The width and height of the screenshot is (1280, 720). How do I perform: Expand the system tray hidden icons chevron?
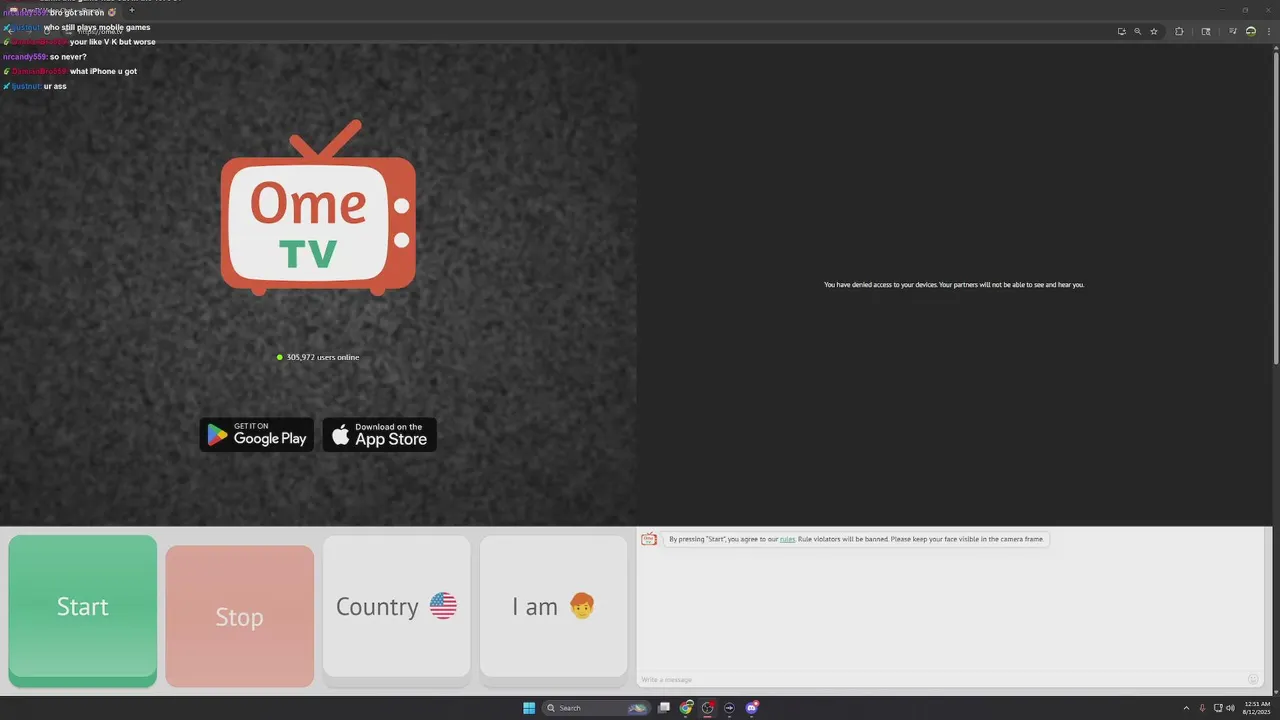pos(1187,708)
